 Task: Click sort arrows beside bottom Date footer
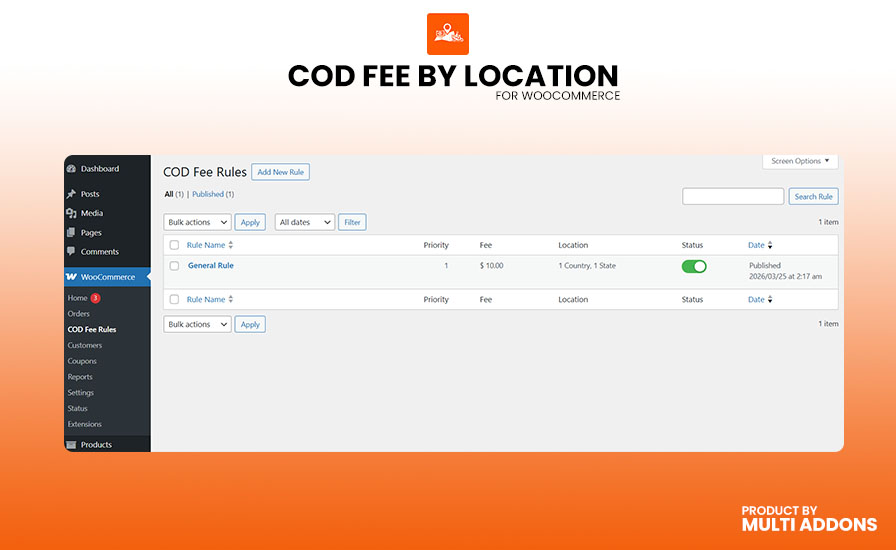point(770,299)
